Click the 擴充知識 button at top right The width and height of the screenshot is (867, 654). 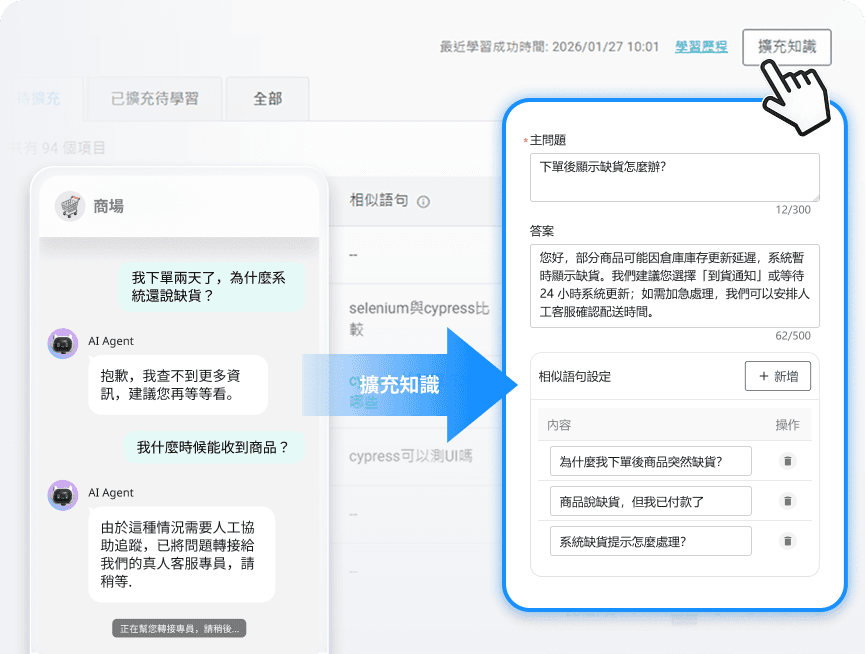[x=786, y=47]
